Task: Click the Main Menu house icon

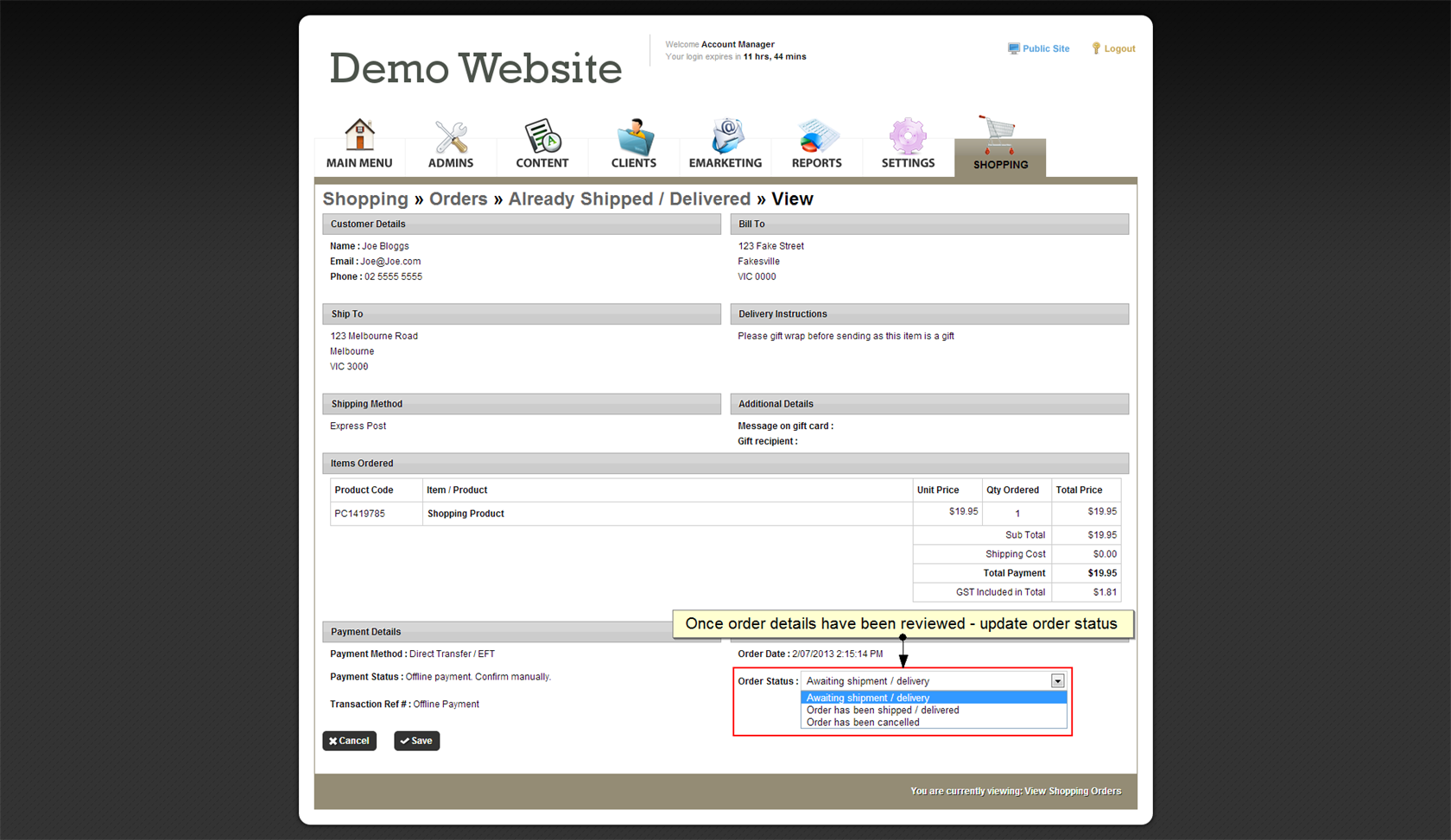Action: pyautogui.click(x=359, y=136)
